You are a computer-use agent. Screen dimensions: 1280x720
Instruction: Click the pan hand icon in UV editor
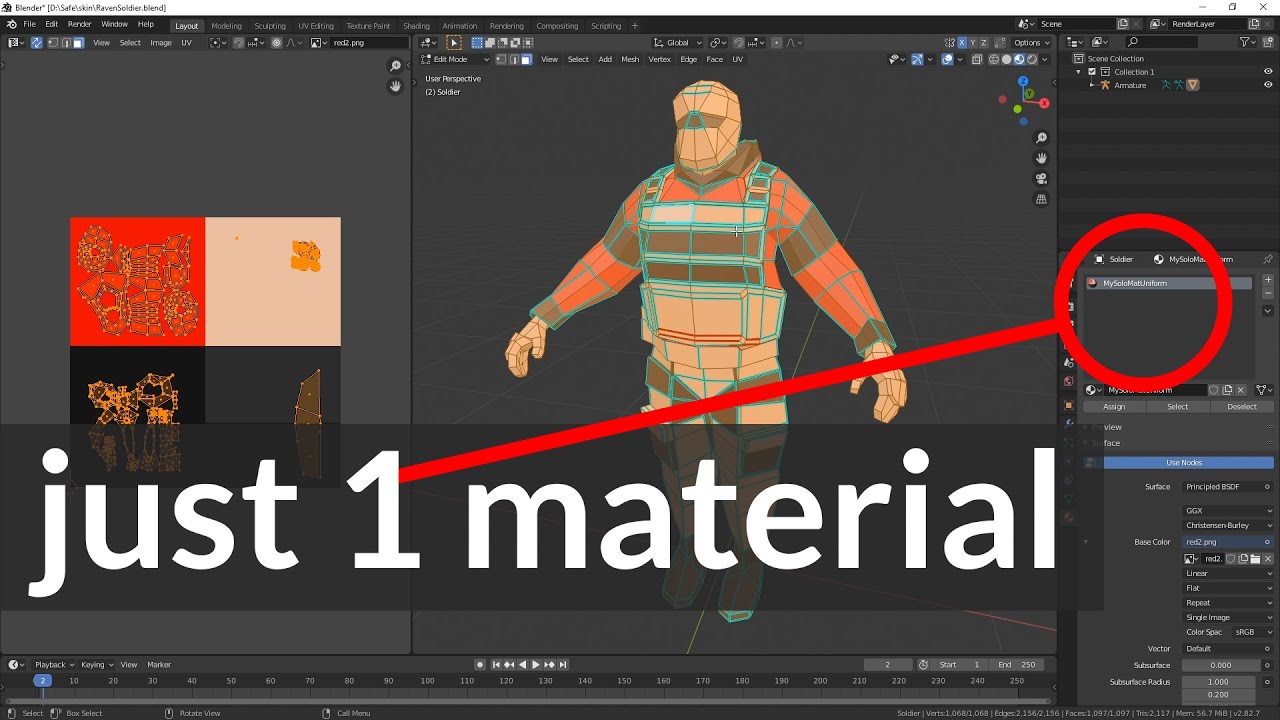point(396,87)
